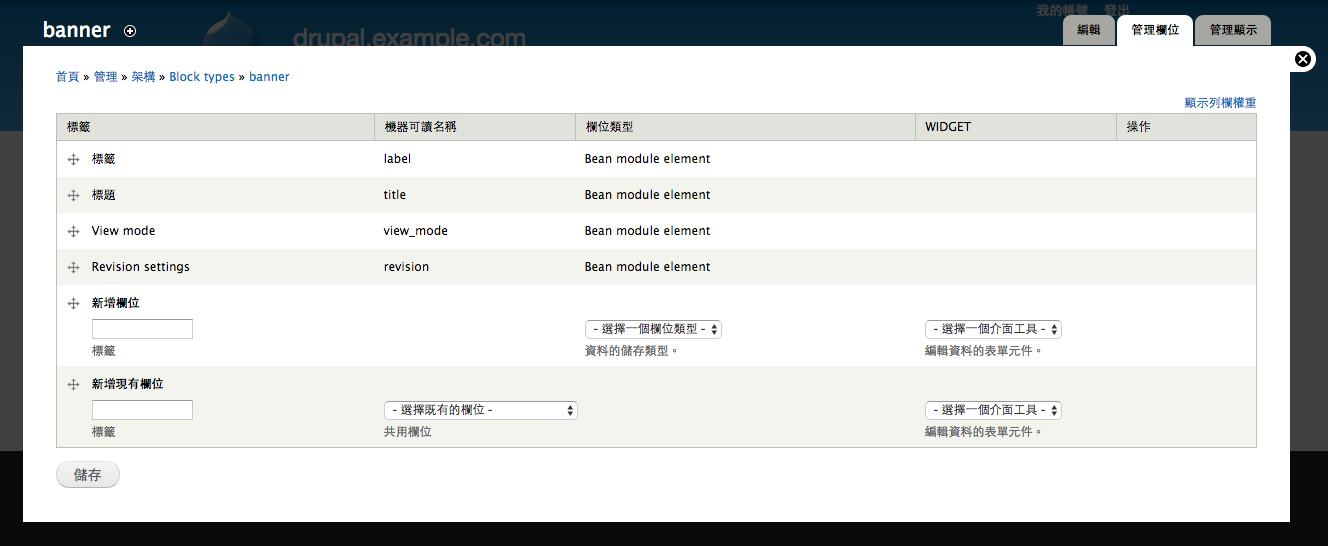Open the 選擇既有的欄位 dropdown
The height and width of the screenshot is (546, 1328).
(x=481, y=410)
